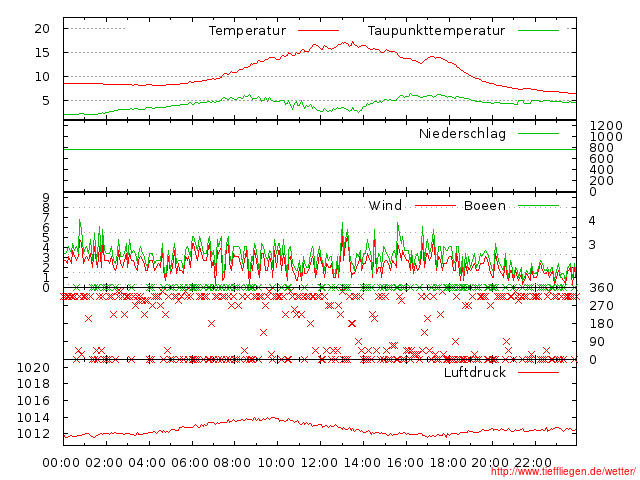Click the 06:00 time axis label
Screen dimensions: 640x480
pyautogui.click(x=190, y=463)
